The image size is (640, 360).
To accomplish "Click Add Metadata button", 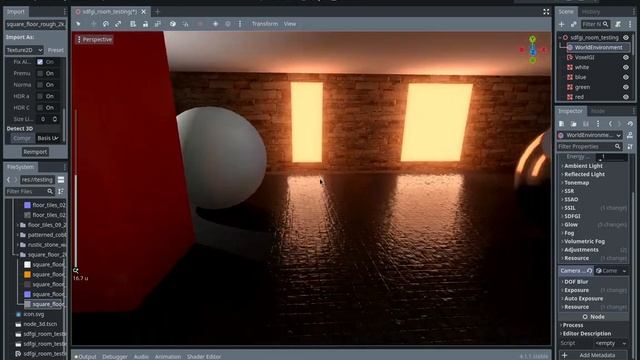I will click(593, 355).
